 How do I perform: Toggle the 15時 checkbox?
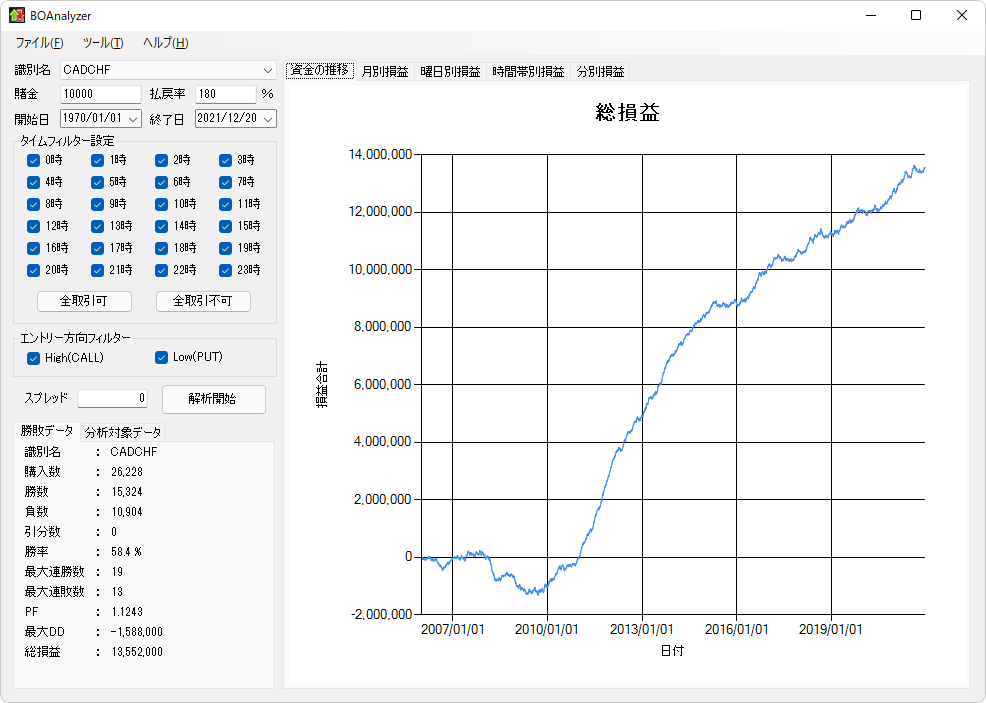coord(226,226)
